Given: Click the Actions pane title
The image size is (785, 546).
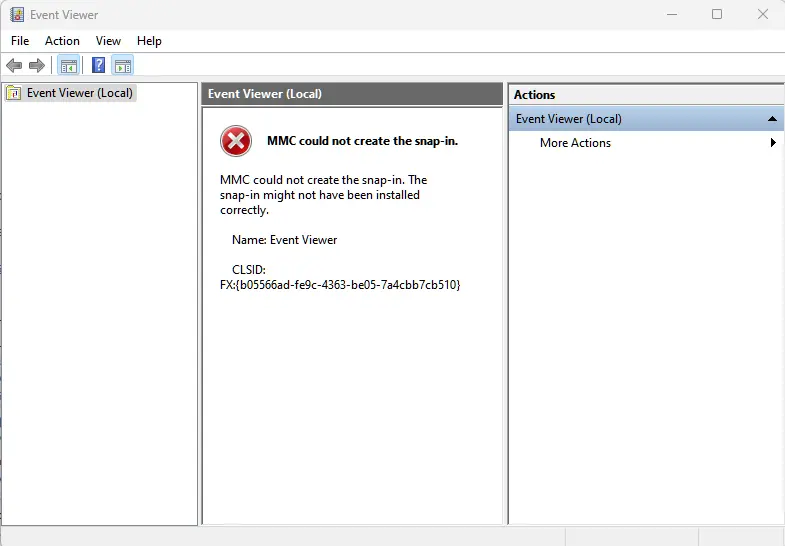Looking at the screenshot, I should click(x=534, y=95).
